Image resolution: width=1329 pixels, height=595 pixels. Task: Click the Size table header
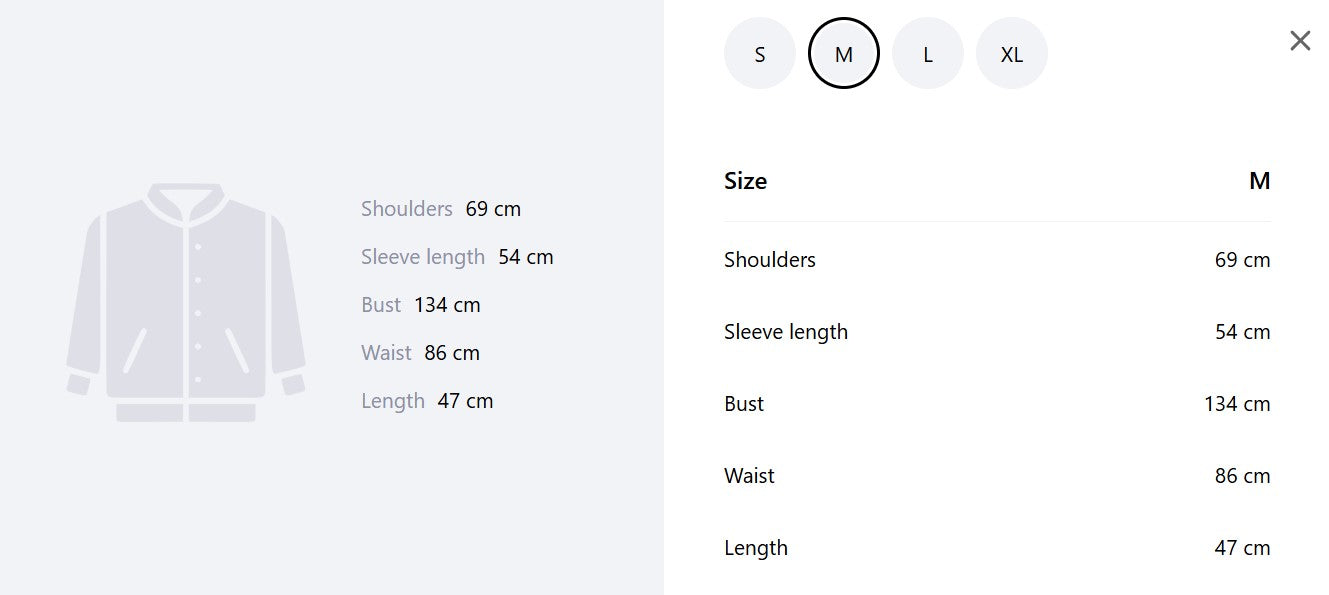click(998, 181)
